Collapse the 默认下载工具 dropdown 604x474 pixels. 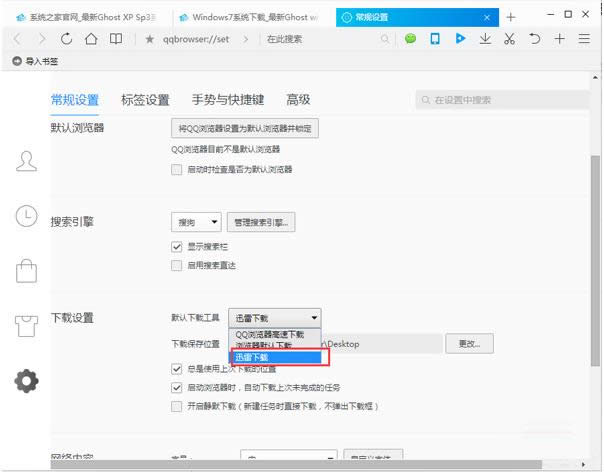tap(275, 318)
